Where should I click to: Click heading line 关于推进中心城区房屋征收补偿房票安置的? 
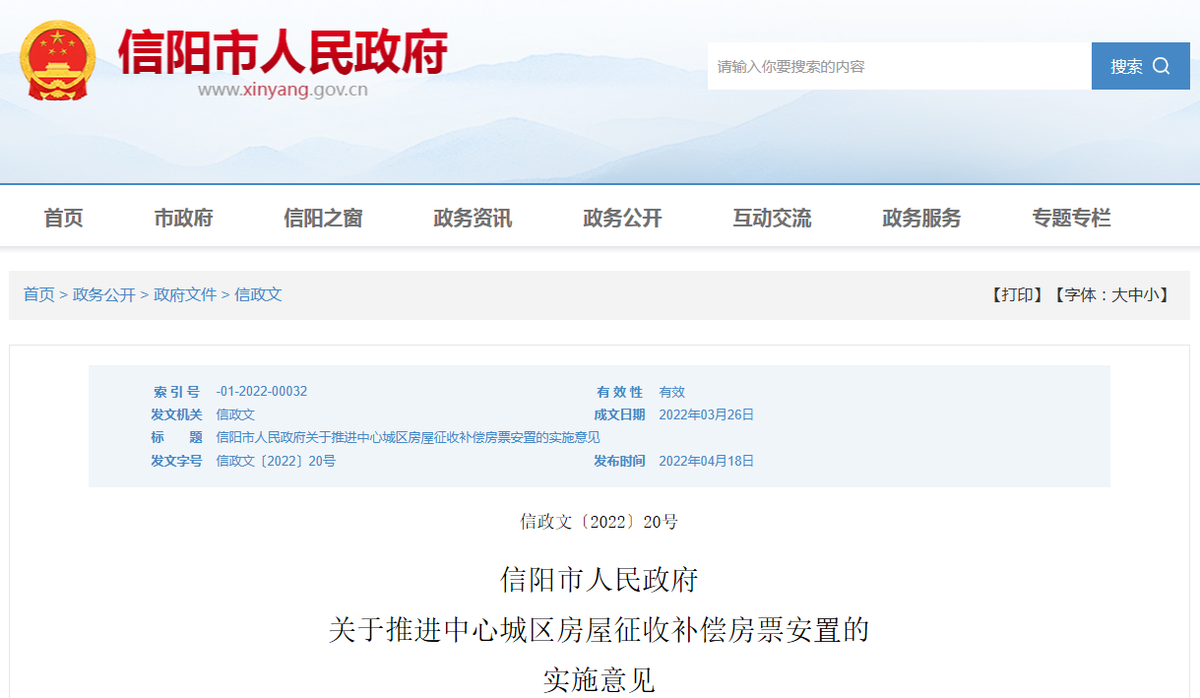click(599, 630)
